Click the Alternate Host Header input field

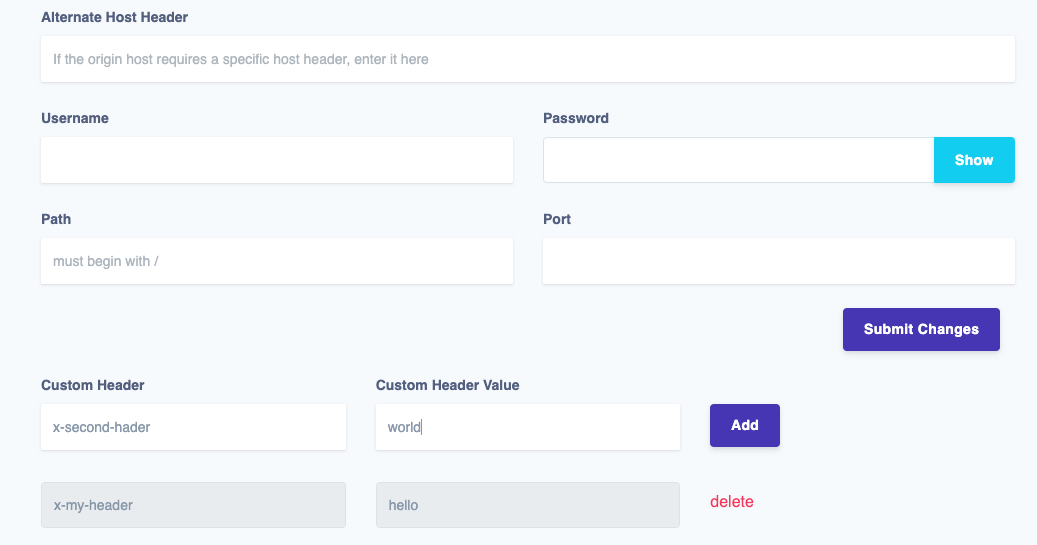coord(528,59)
